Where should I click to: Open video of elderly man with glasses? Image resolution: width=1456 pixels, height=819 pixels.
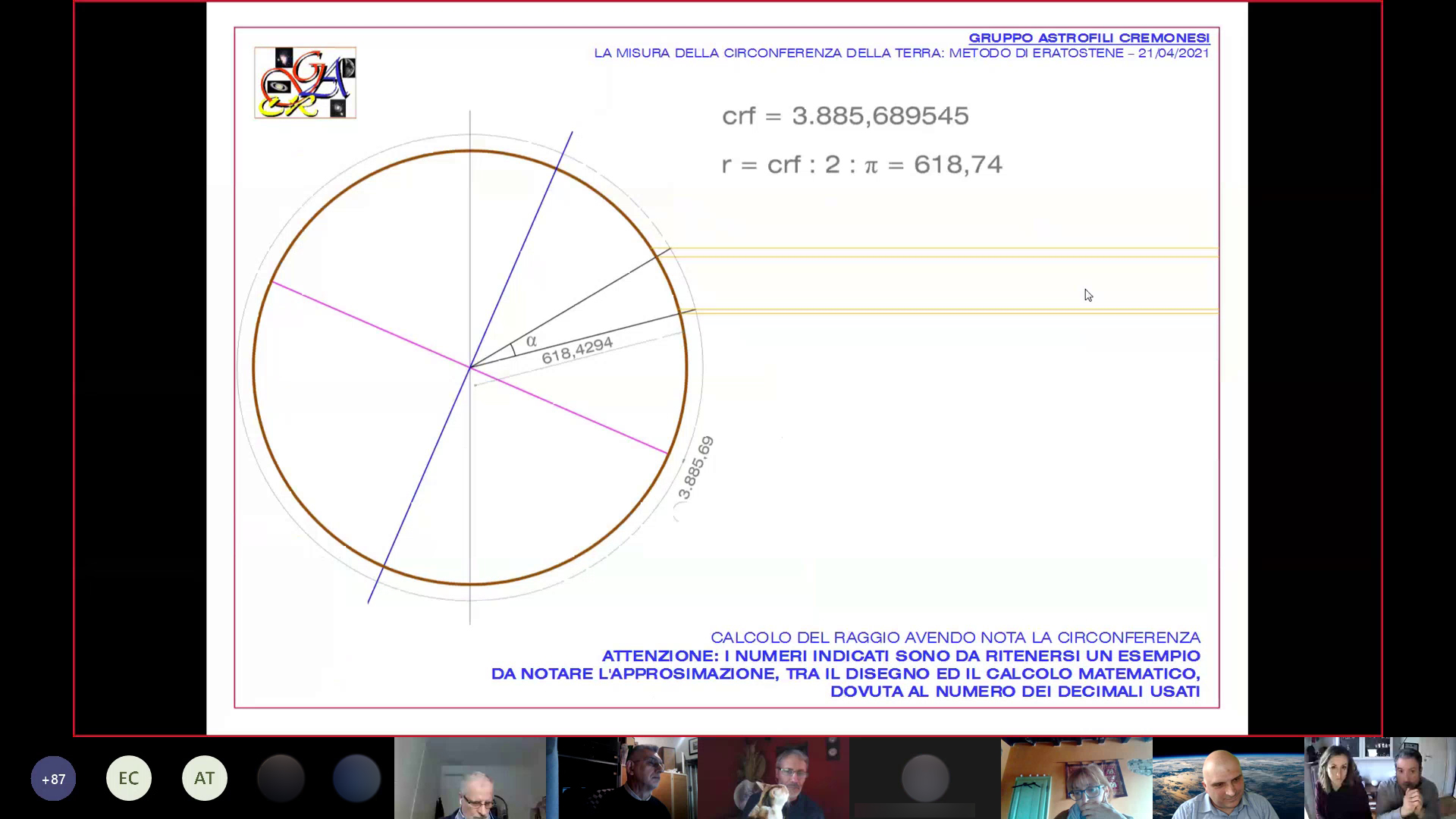[470, 778]
